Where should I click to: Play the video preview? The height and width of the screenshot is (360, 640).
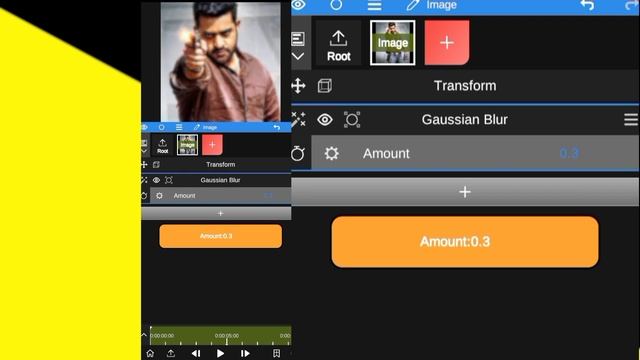pyautogui.click(x=220, y=353)
